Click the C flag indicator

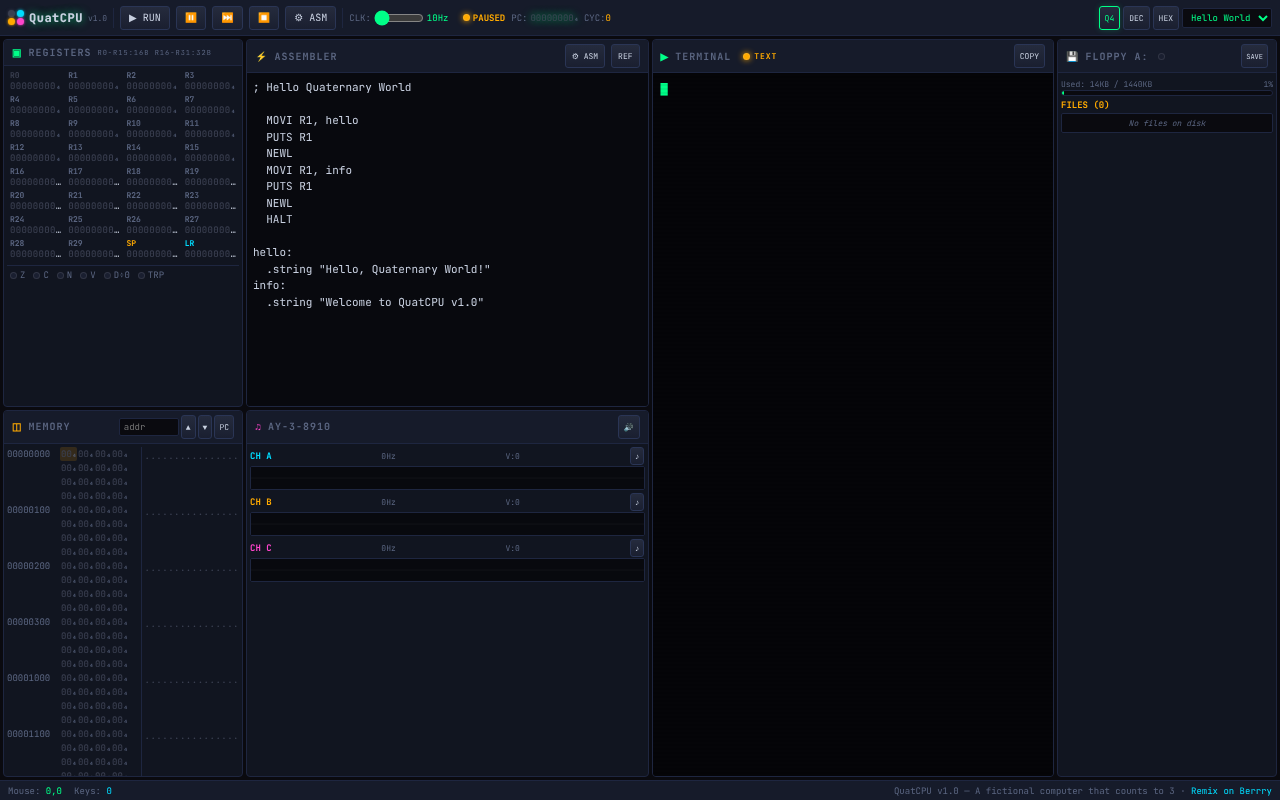tap(41, 275)
